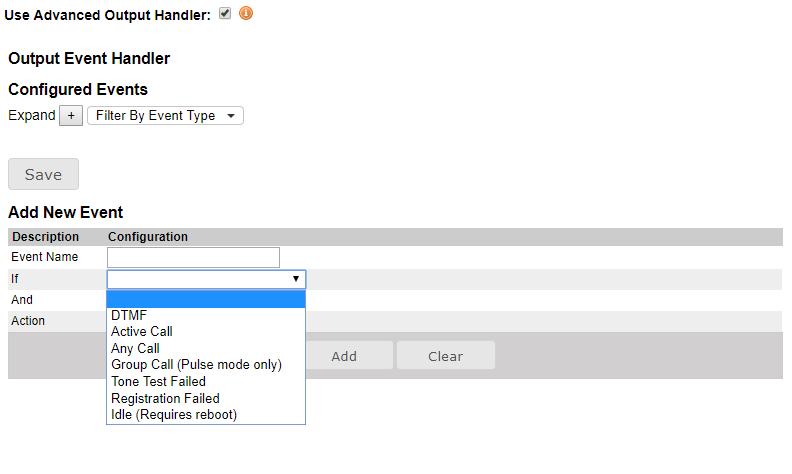Select Tone Test Failed option
792x474 pixels.
(x=158, y=382)
